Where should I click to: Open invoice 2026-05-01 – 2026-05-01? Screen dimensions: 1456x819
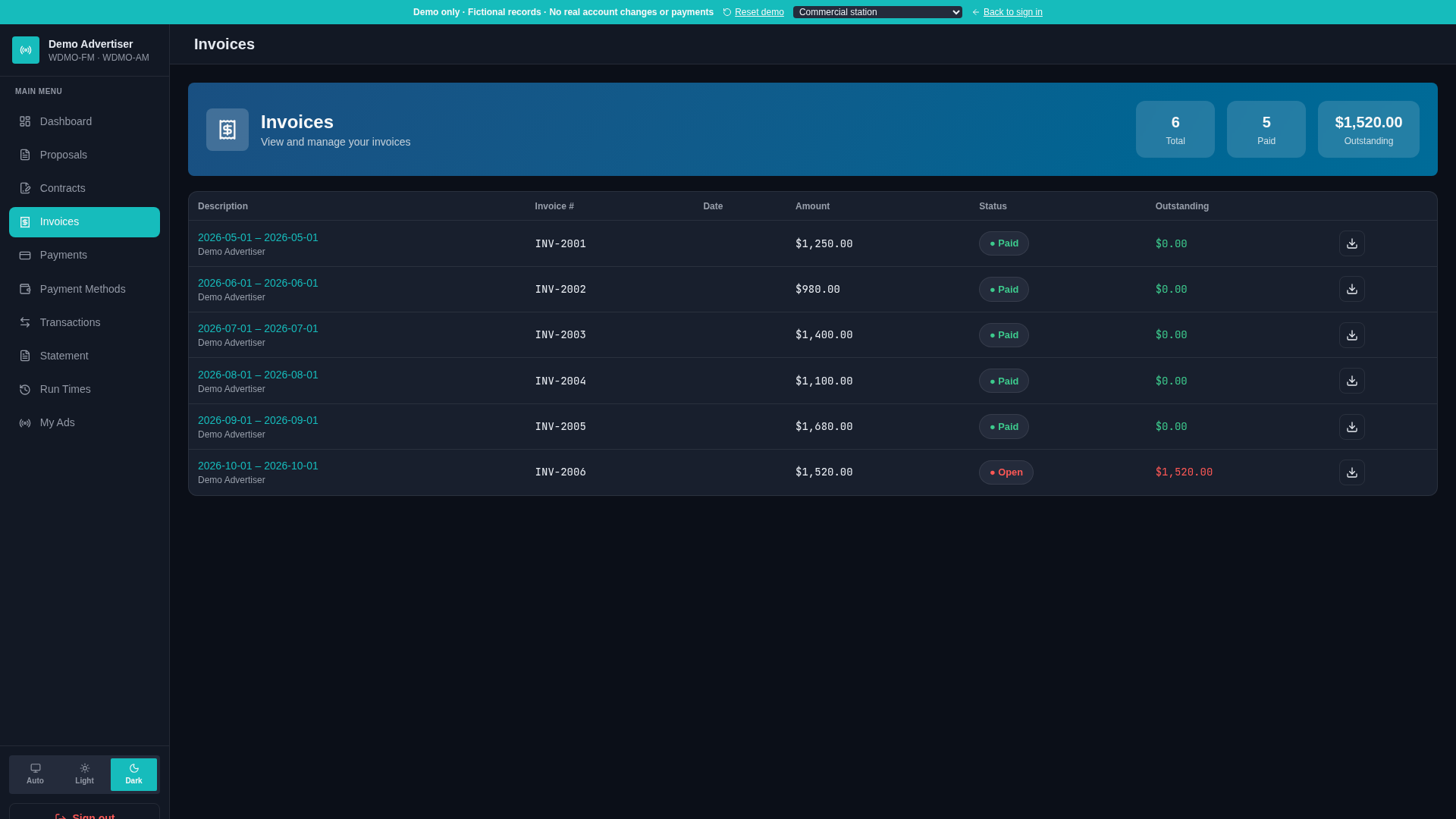(x=258, y=237)
